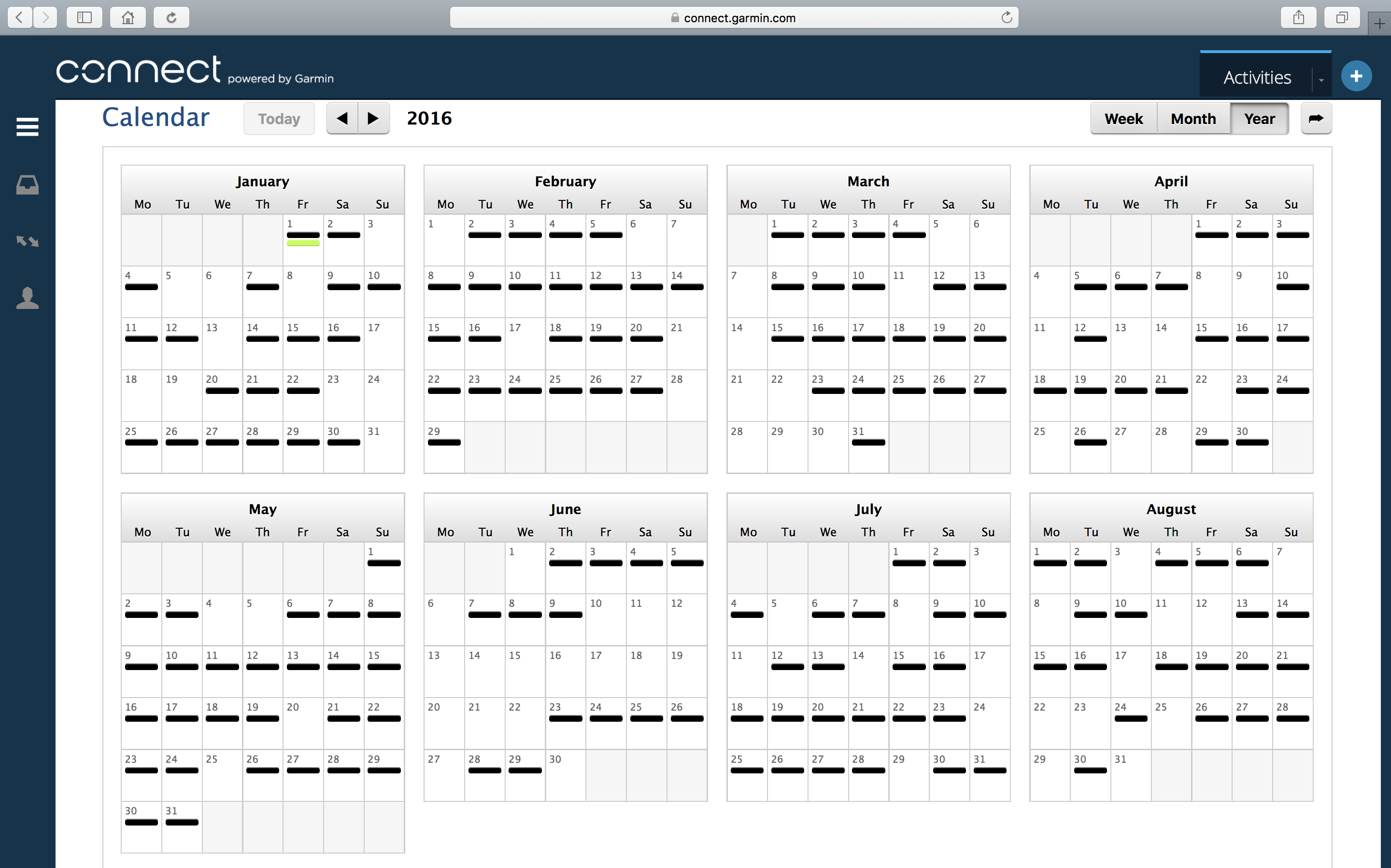The image size is (1391, 868).
Task: Click the activity bar on July 4
Action: click(x=747, y=614)
